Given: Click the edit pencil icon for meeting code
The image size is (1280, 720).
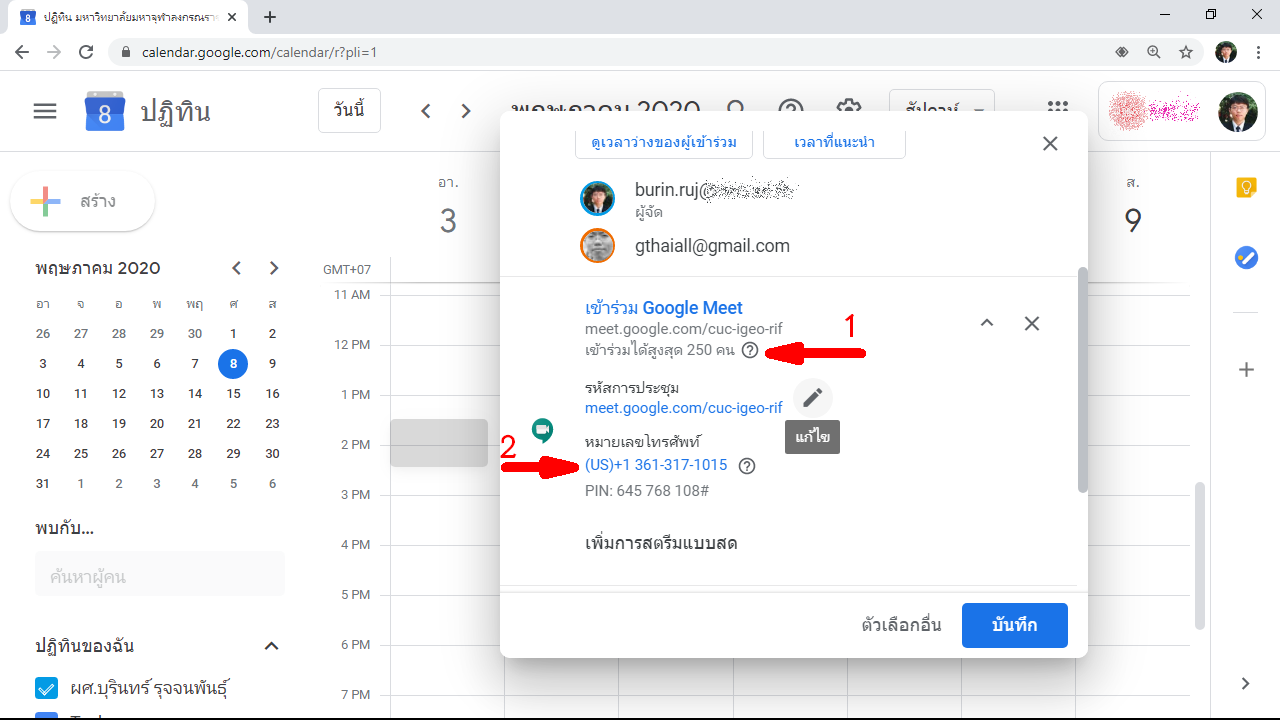Looking at the screenshot, I should click(813, 398).
